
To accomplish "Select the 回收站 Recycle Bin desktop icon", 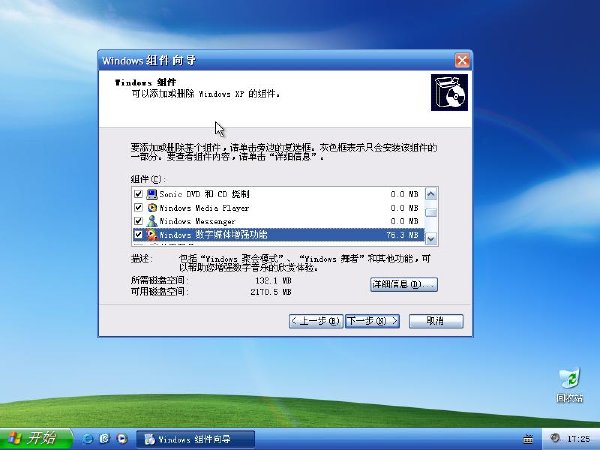I will (x=569, y=385).
